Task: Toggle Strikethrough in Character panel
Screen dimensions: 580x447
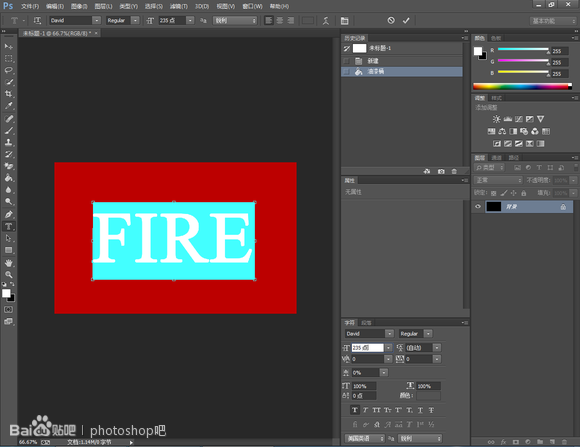Action: coord(431,410)
